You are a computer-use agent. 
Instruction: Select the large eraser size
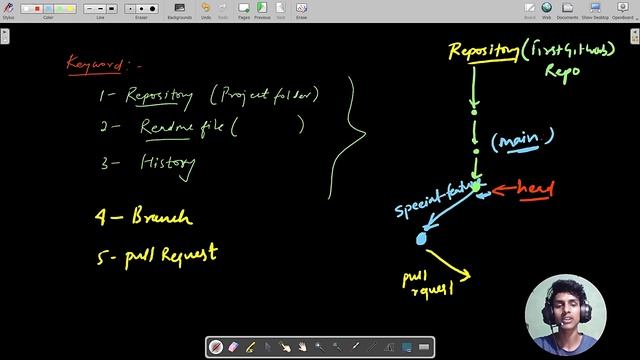coord(152,9)
